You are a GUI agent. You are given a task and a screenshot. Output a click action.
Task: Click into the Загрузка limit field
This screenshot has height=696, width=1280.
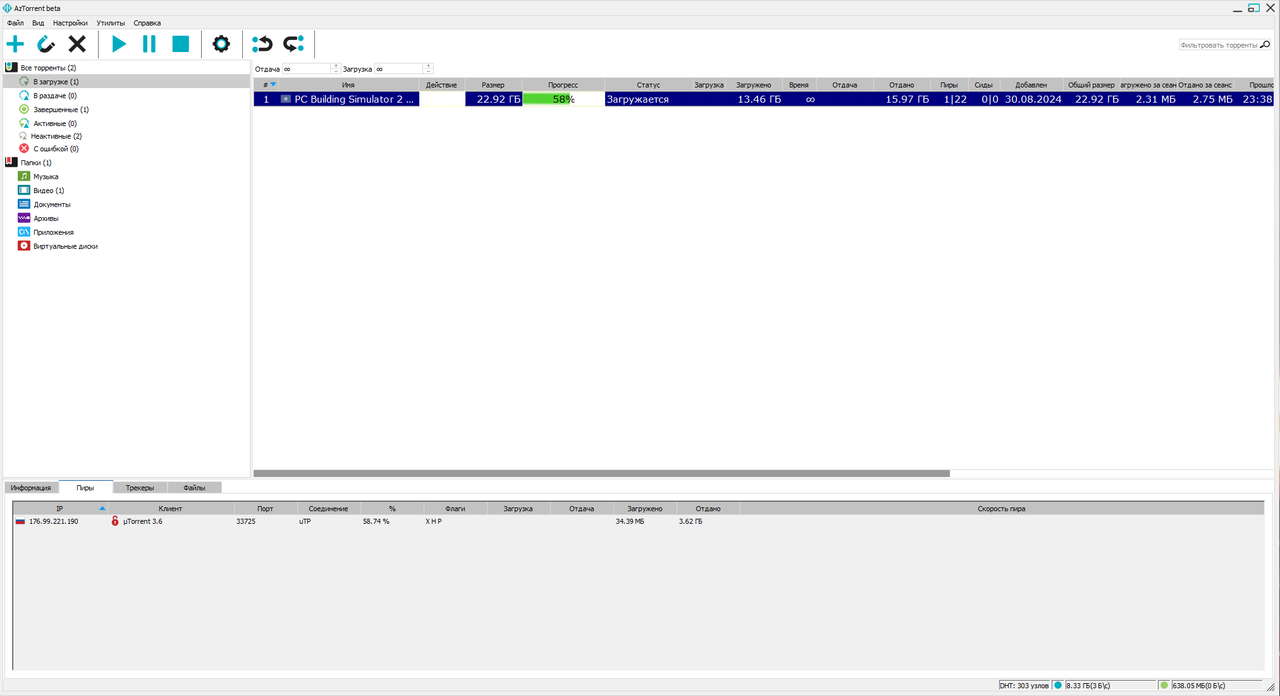point(399,69)
